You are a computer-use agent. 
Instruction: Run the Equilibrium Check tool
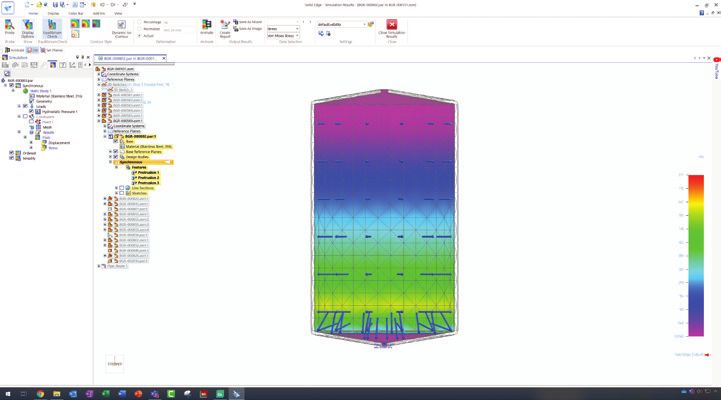[x=52, y=27]
